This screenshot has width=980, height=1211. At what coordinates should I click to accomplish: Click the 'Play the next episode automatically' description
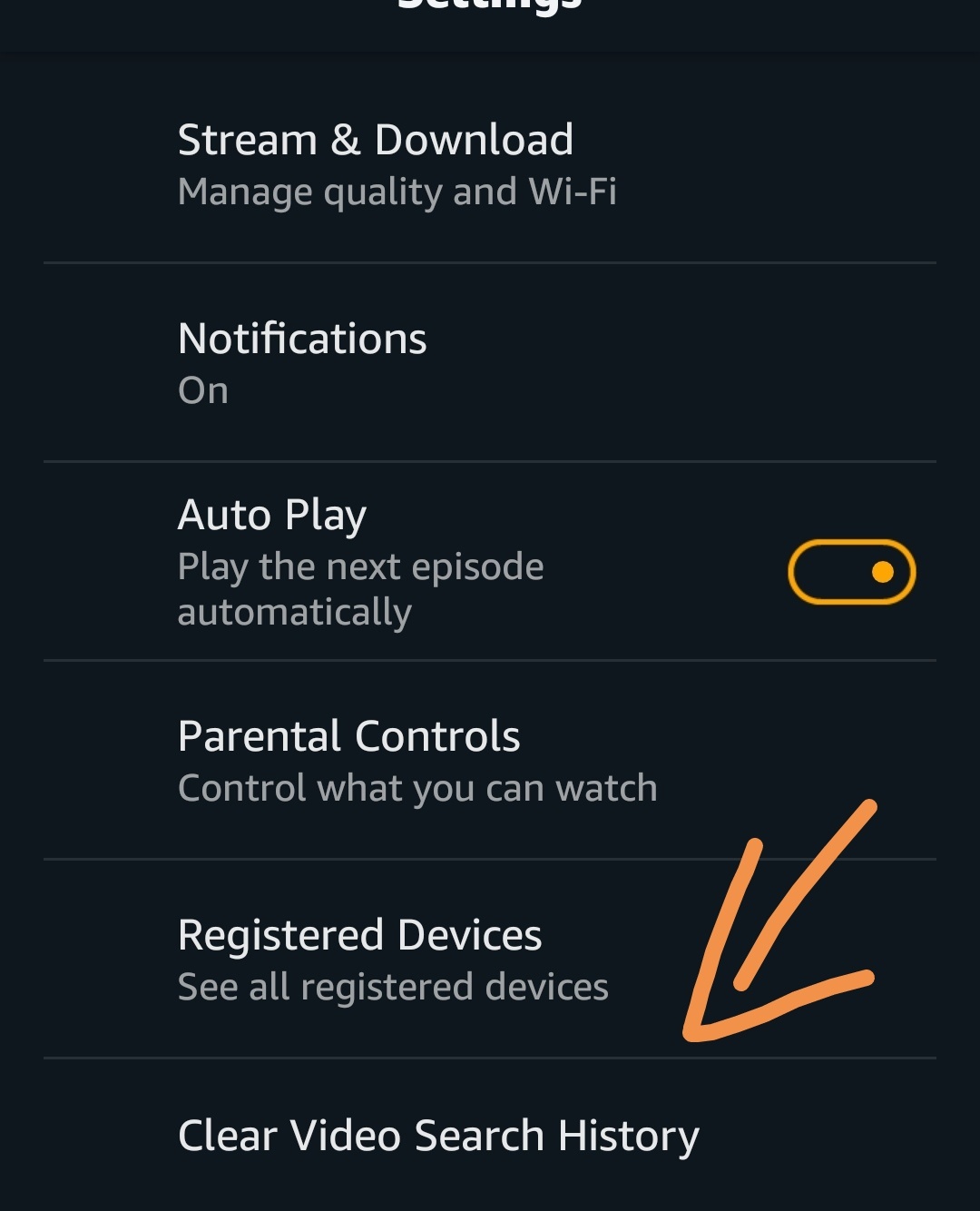(x=361, y=589)
